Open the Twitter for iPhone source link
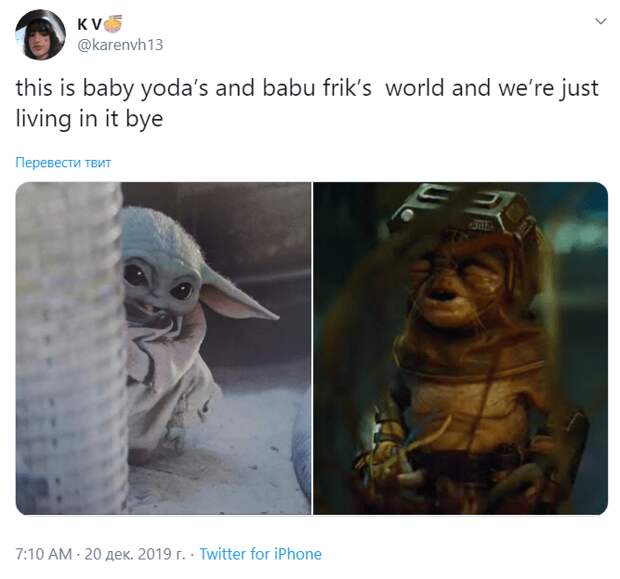Viewport: 620px width, 579px height. pos(261,554)
